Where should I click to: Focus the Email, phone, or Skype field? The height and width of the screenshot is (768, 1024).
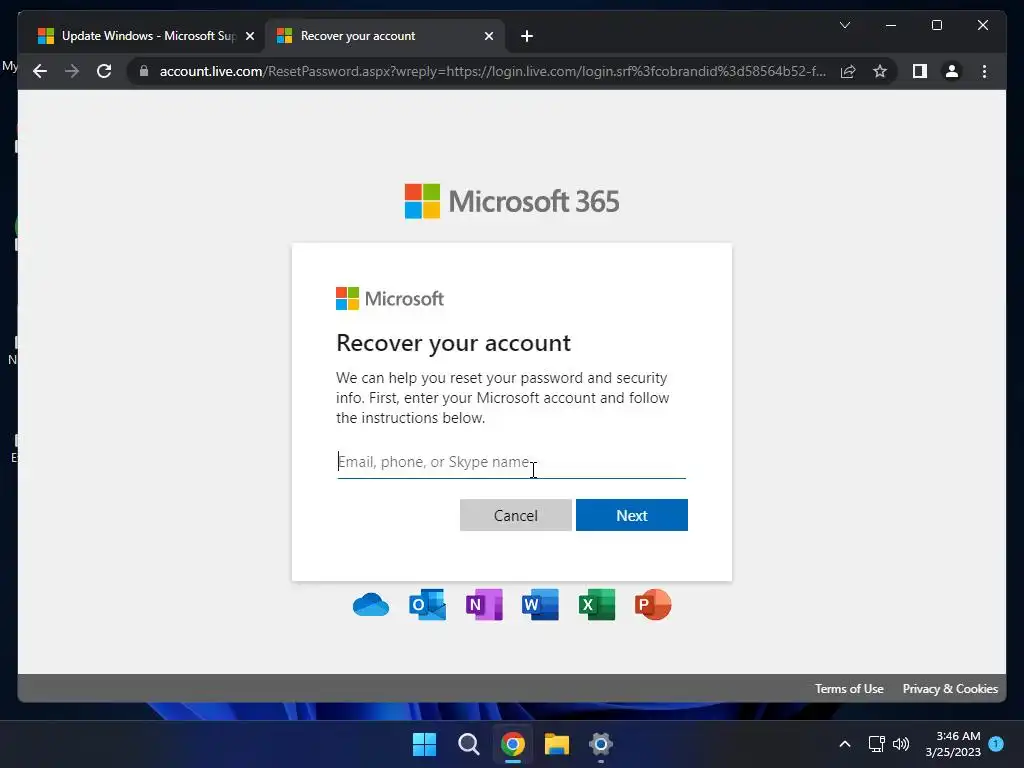pyautogui.click(x=511, y=462)
